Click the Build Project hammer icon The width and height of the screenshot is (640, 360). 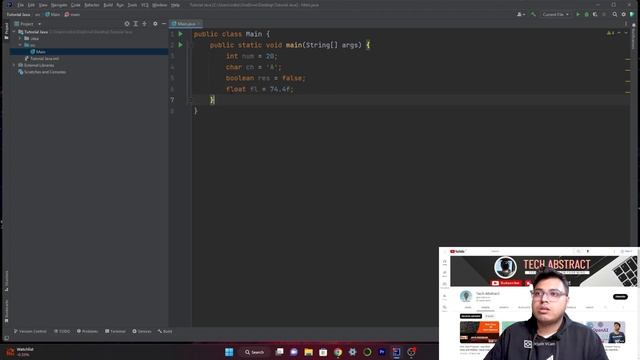coord(533,14)
